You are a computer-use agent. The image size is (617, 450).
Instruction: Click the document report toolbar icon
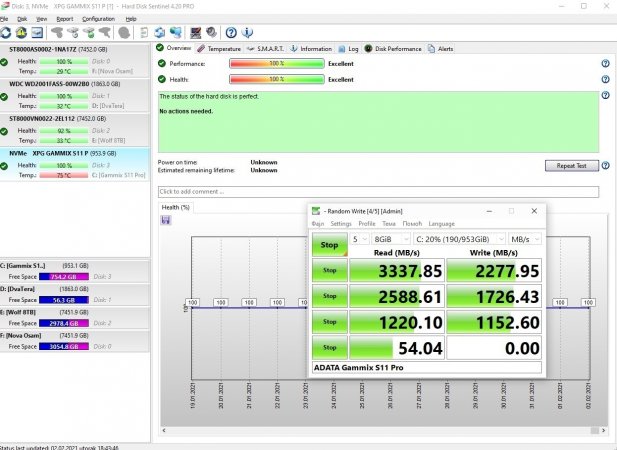[x=144, y=33]
